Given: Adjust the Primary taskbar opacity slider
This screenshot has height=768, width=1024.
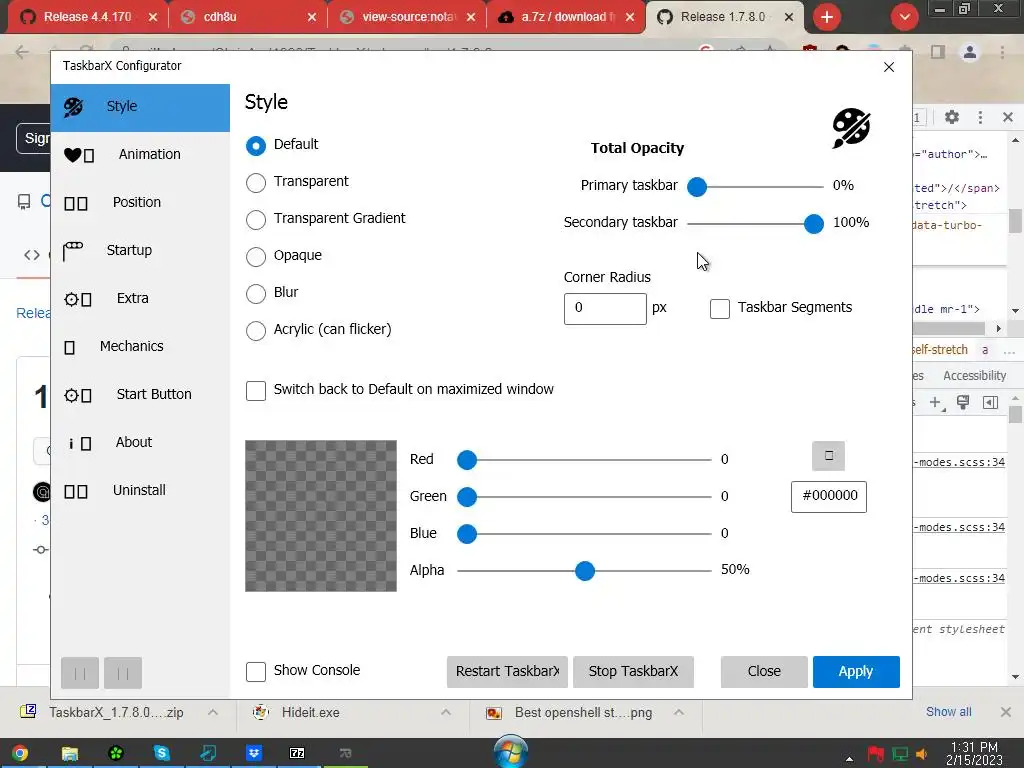Looking at the screenshot, I should pyautogui.click(x=697, y=187).
